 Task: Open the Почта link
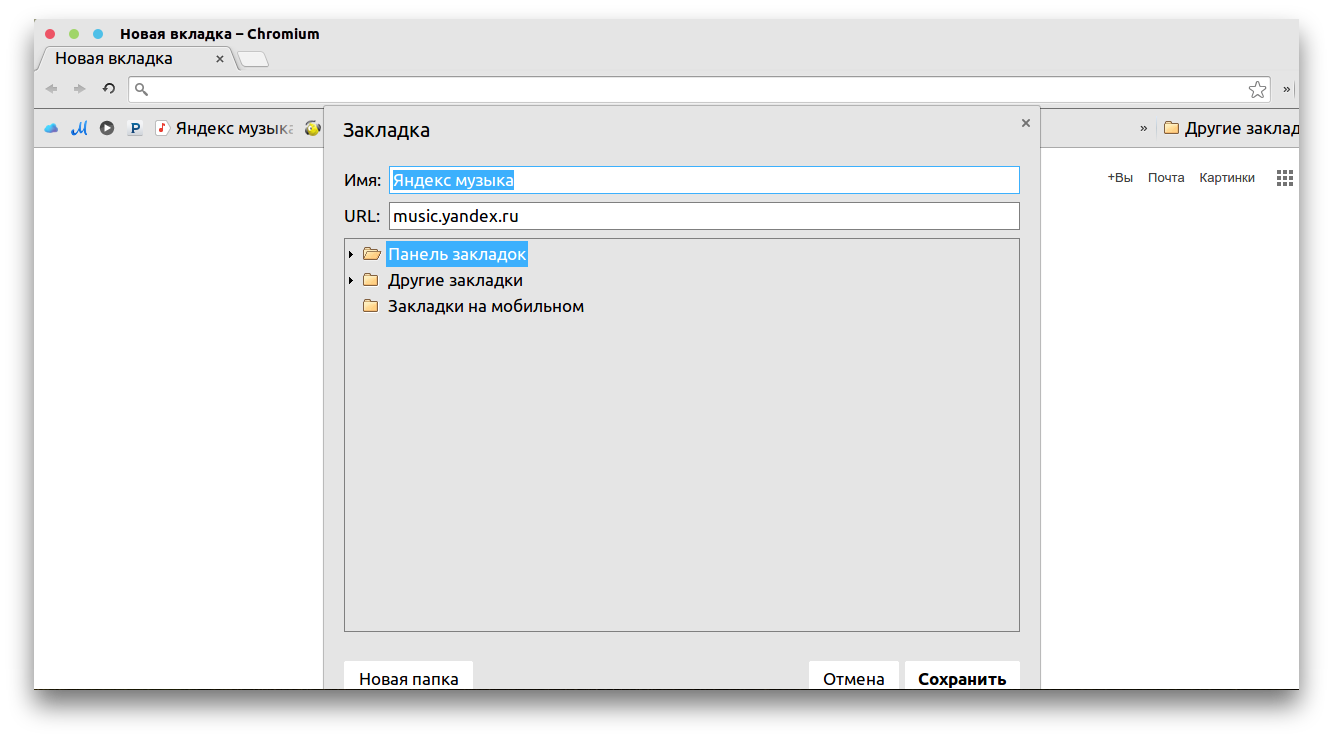point(1166,178)
